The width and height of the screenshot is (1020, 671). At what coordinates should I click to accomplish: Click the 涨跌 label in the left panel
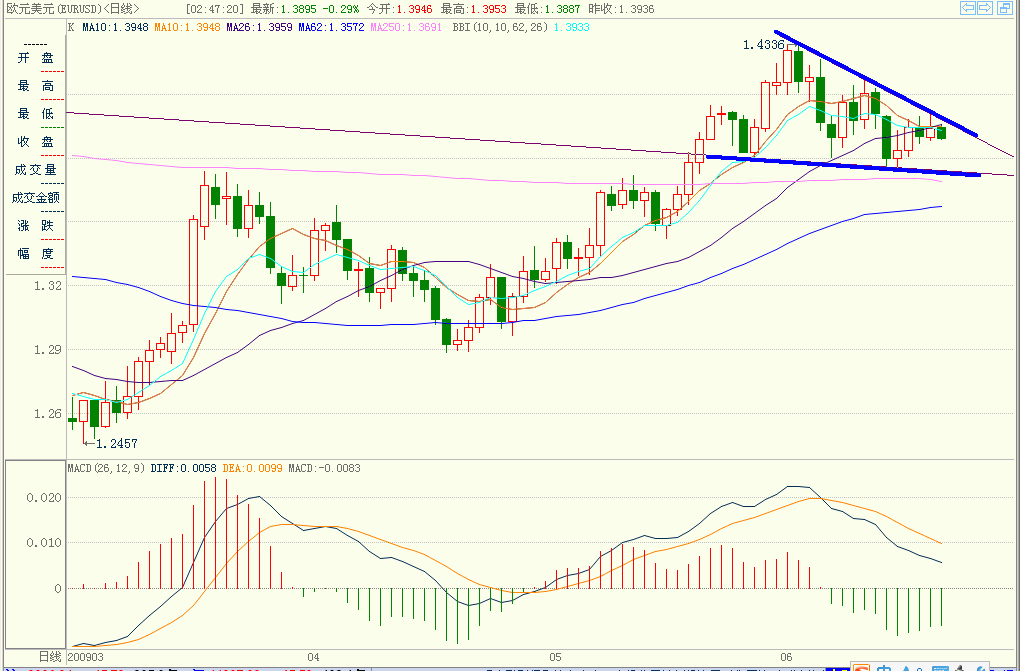click(35, 226)
